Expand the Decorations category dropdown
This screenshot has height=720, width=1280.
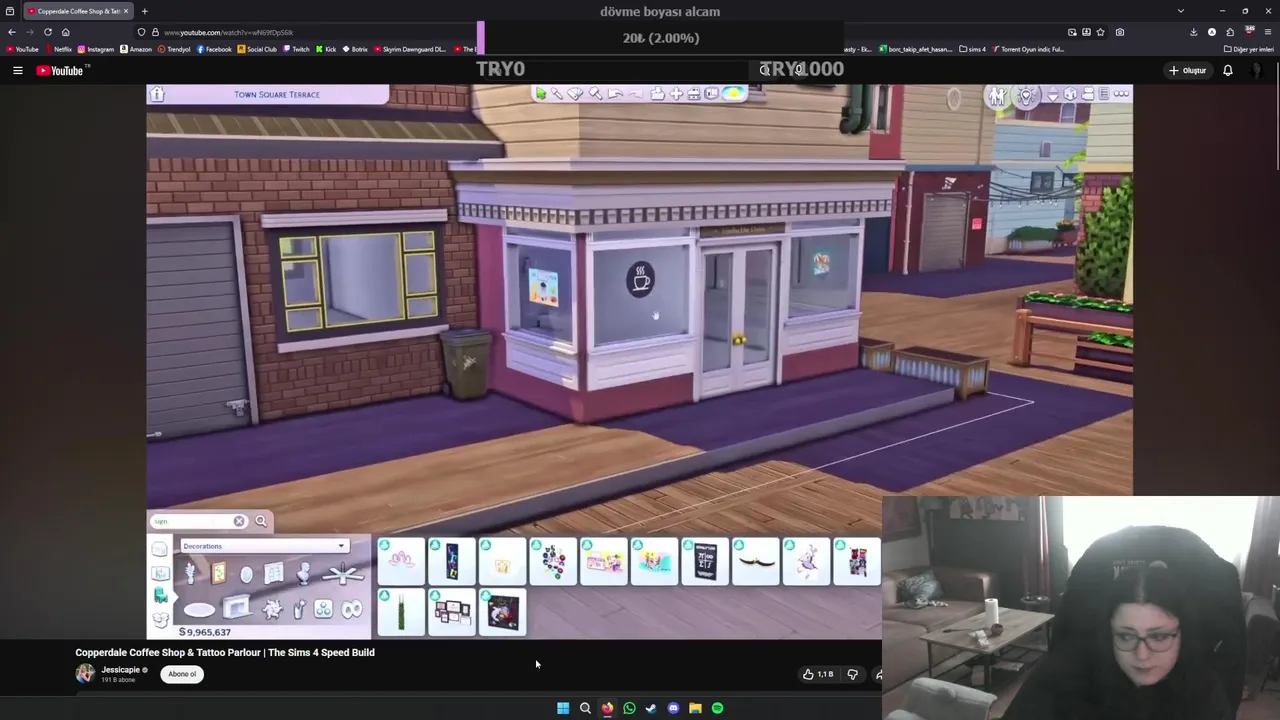point(265,546)
